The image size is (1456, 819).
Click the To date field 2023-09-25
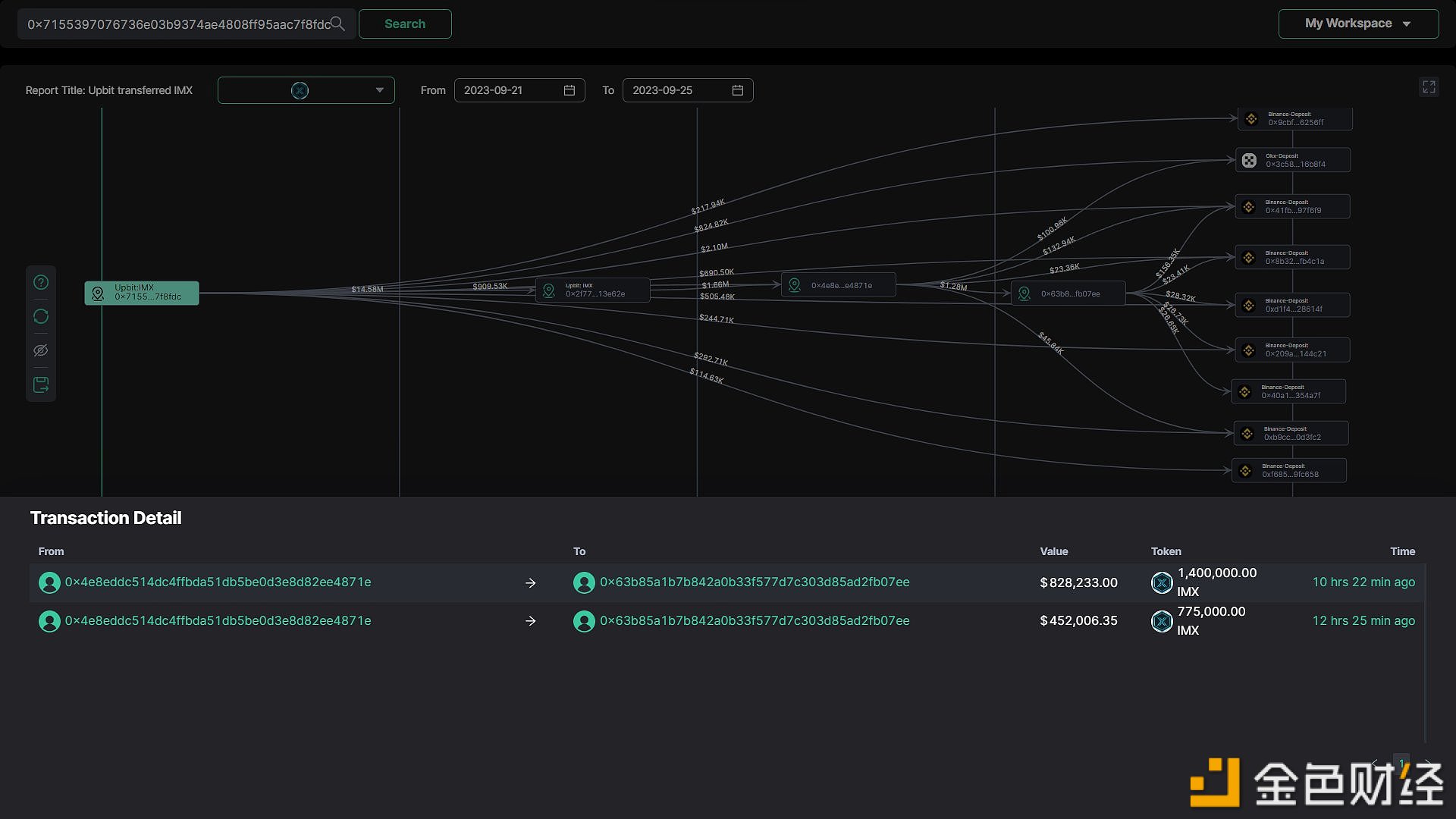687,90
